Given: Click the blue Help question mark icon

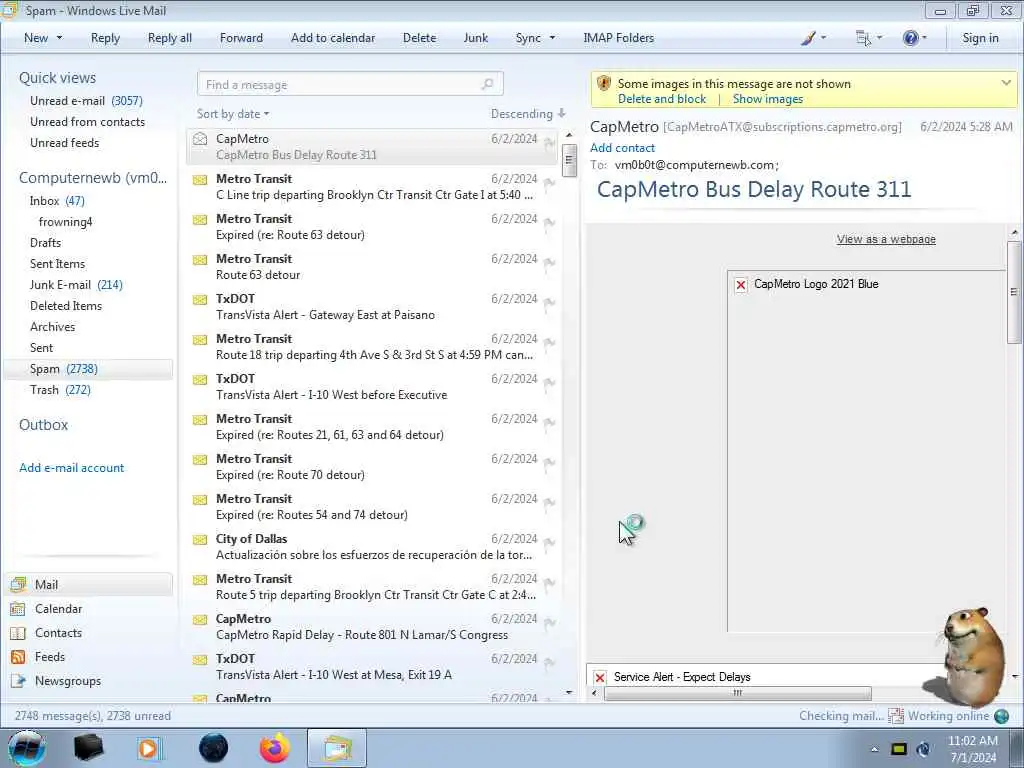Looking at the screenshot, I should tap(910, 38).
